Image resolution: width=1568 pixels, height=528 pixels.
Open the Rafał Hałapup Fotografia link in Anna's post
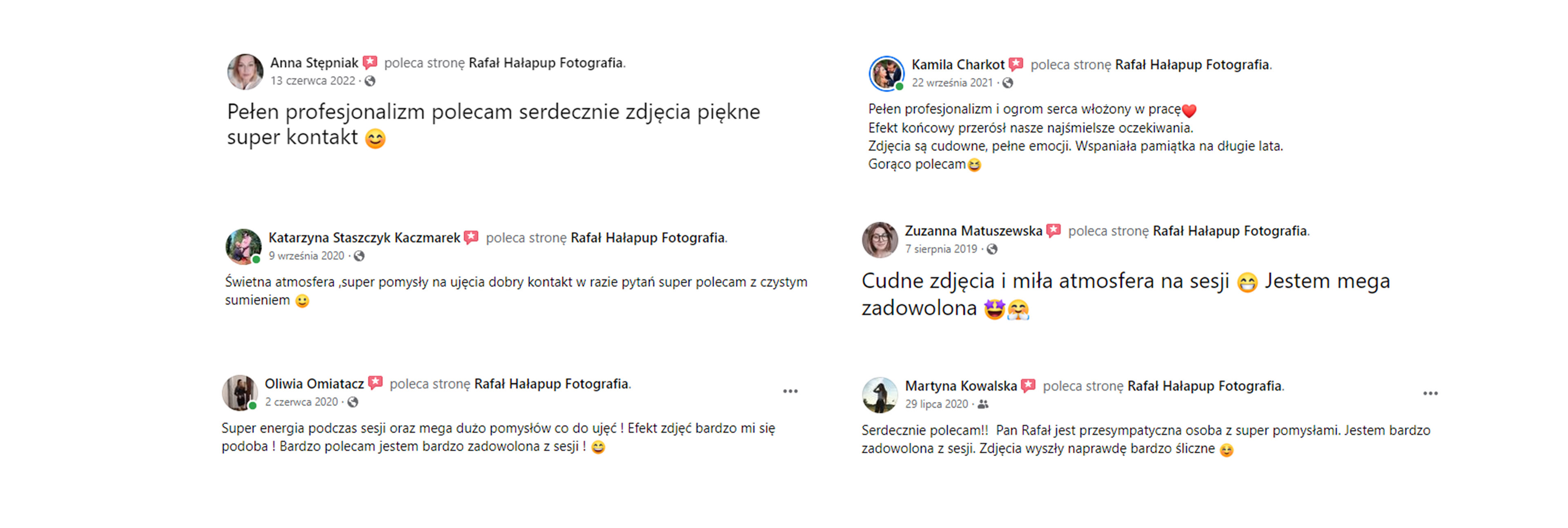pyautogui.click(x=546, y=63)
